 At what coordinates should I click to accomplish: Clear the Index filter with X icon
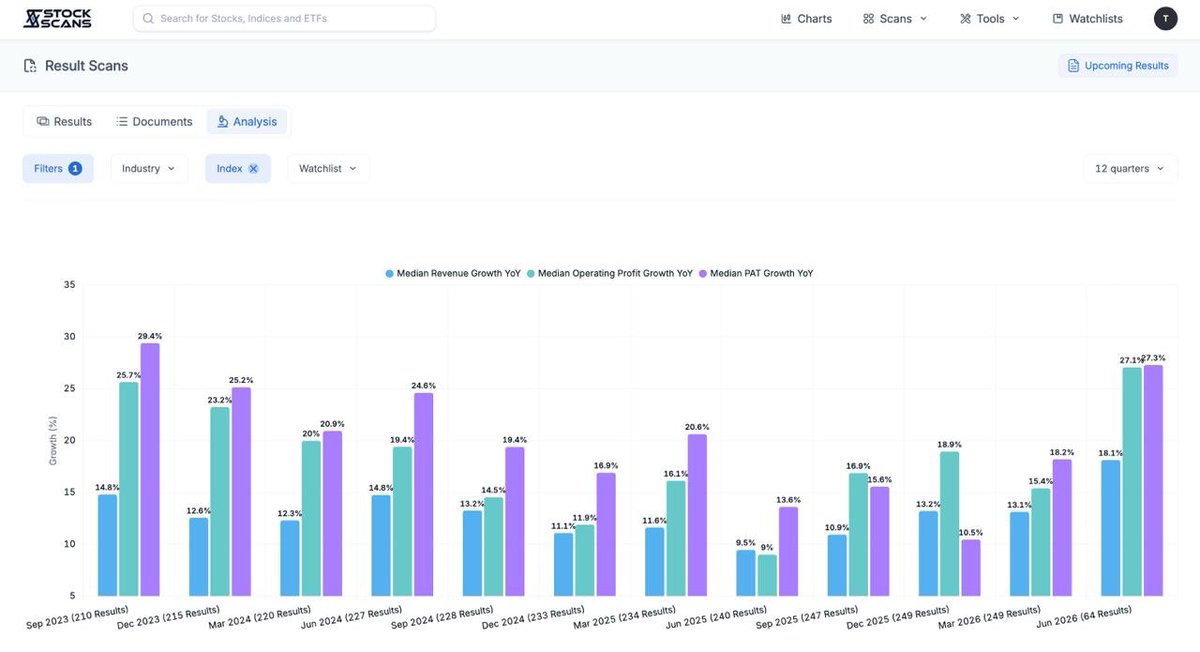(253, 169)
